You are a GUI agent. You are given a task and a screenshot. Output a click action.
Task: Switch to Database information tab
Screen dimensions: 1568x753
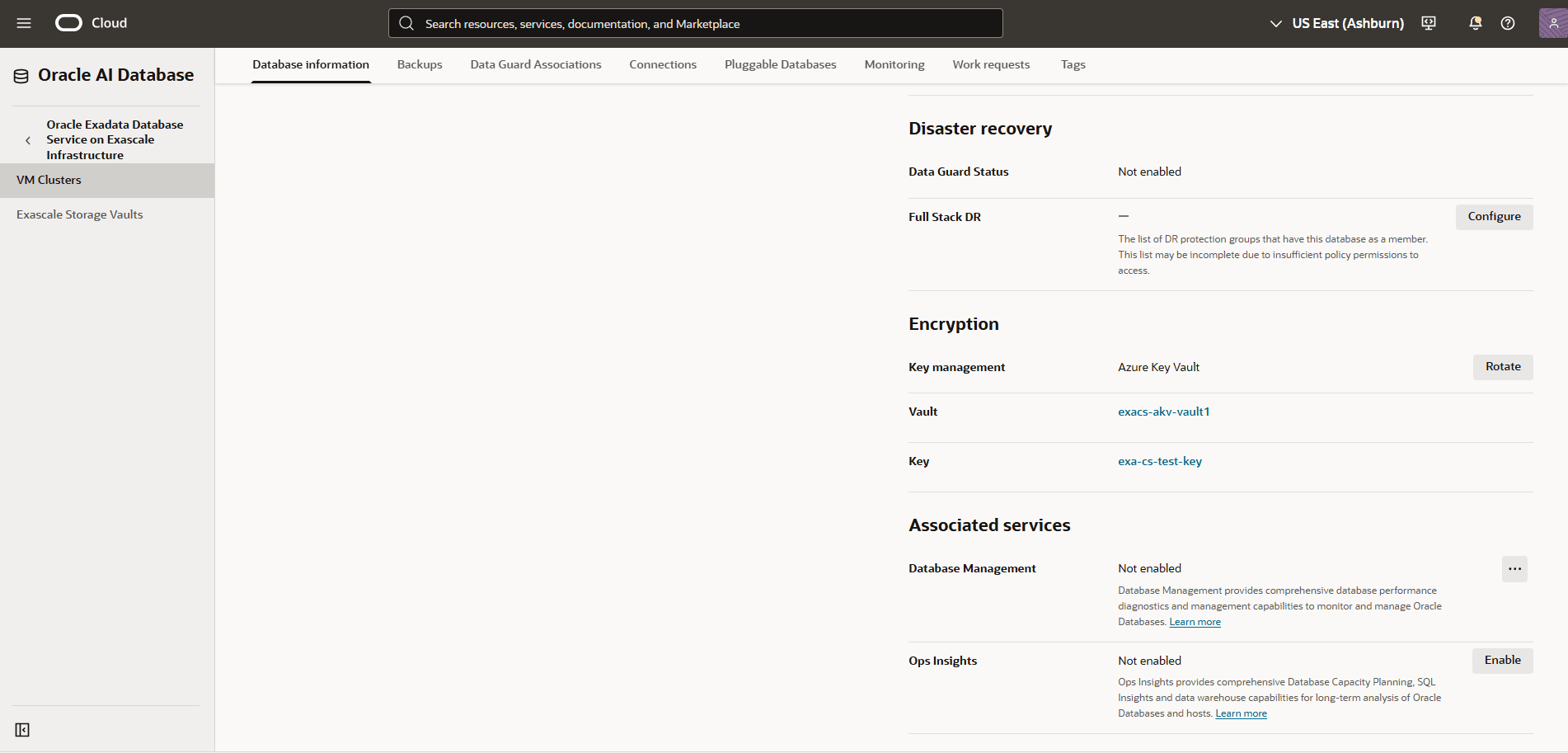tap(311, 64)
